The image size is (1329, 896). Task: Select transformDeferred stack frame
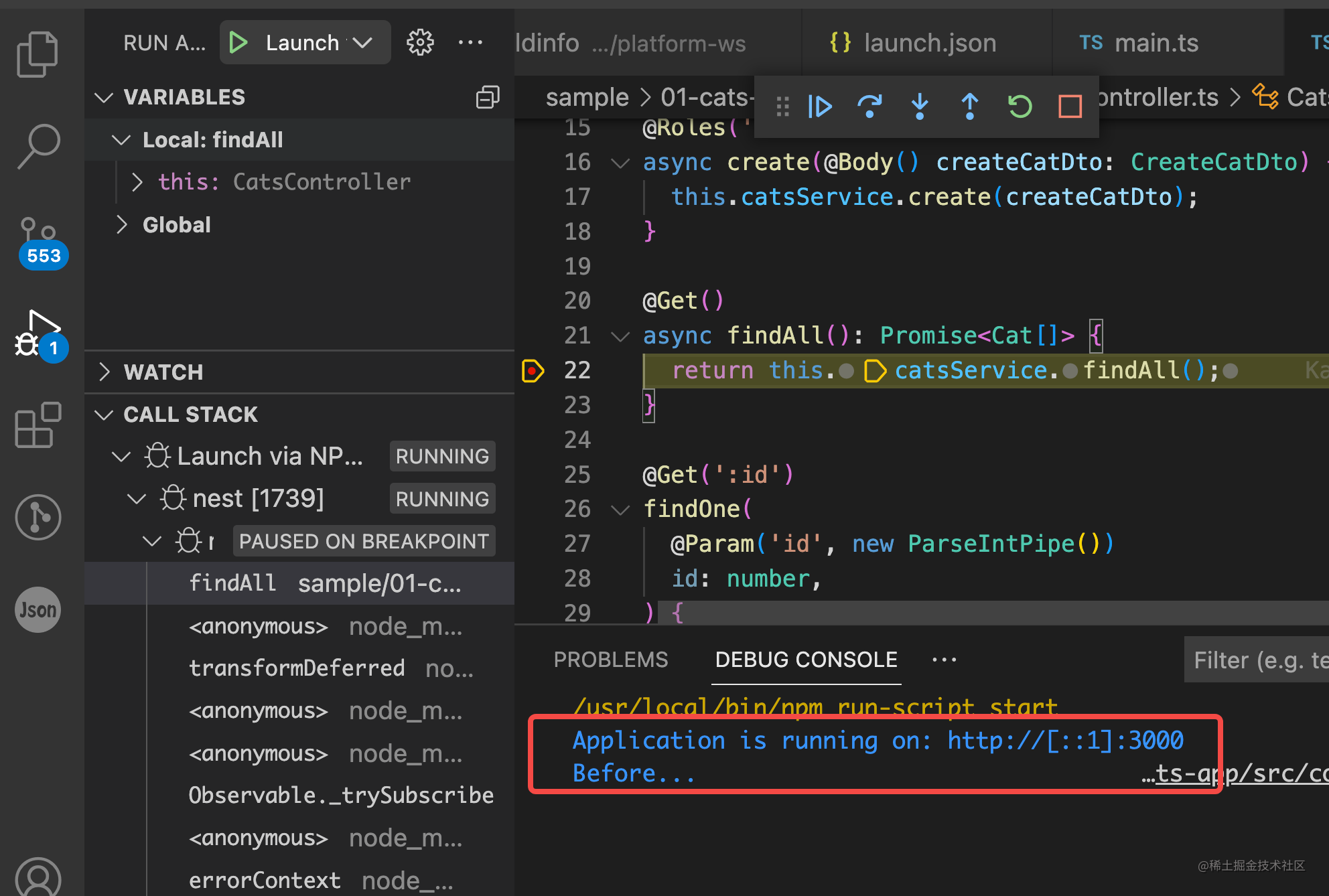[299, 668]
